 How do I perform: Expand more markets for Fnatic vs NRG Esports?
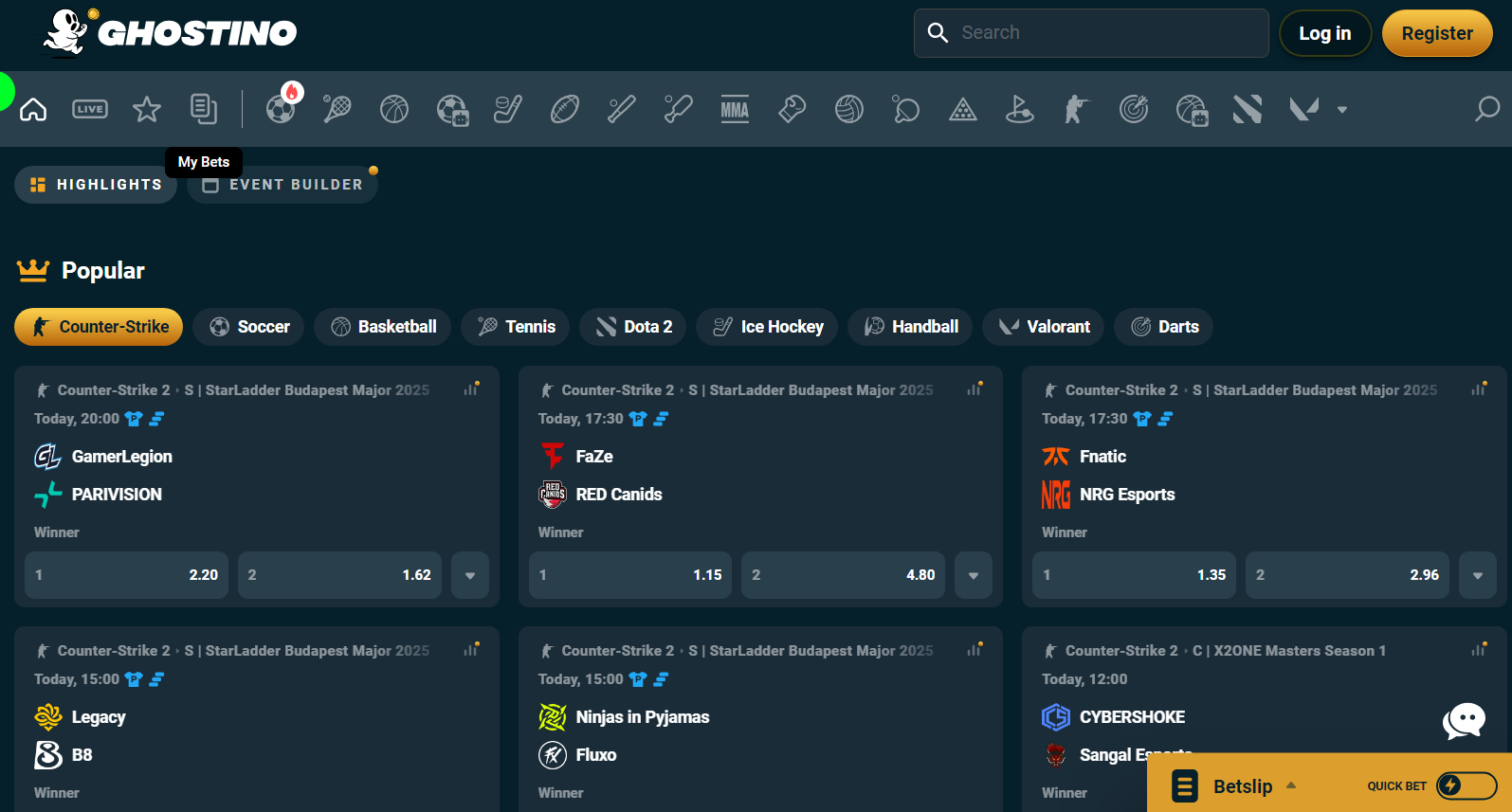(x=1478, y=575)
